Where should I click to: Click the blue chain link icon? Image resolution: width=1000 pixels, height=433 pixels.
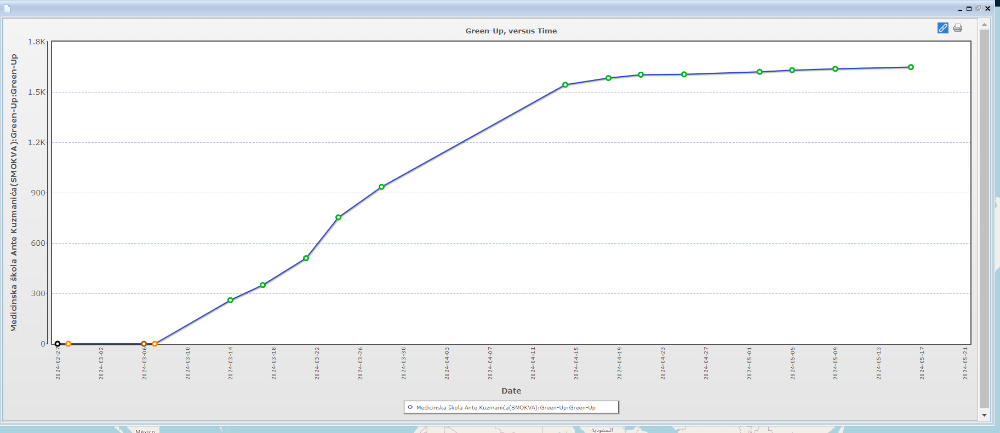pyautogui.click(x=943, y=28)
